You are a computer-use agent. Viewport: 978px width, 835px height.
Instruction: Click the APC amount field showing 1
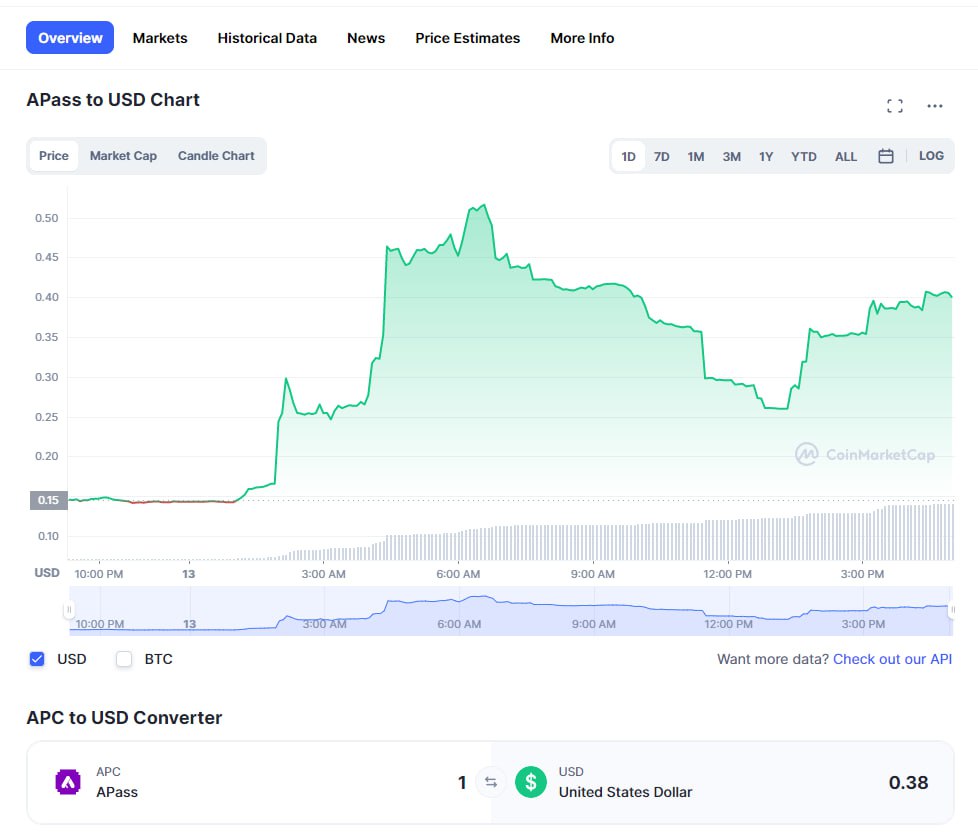pos(462,782)
